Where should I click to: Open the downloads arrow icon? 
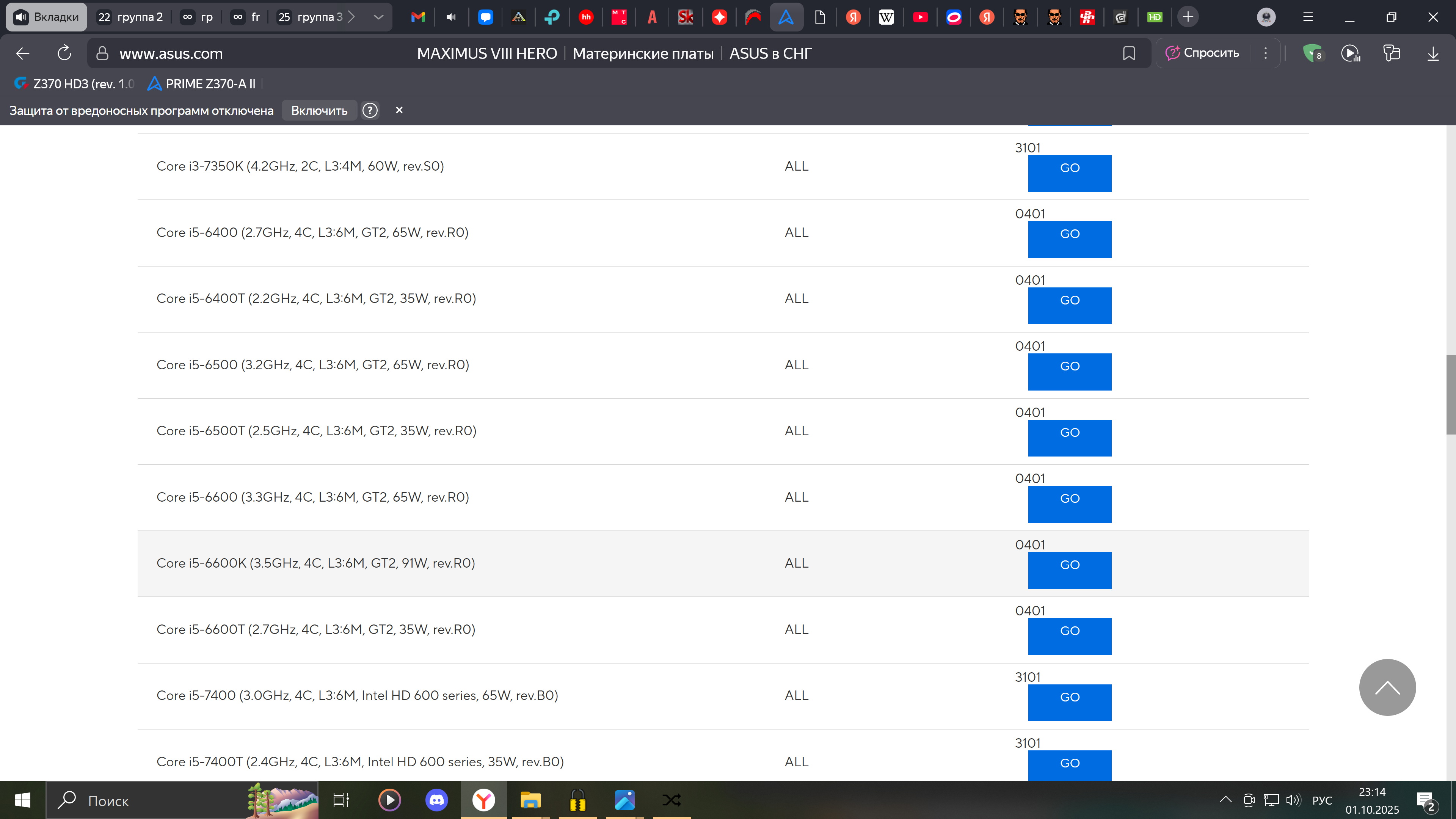(x=1433, y=53)
